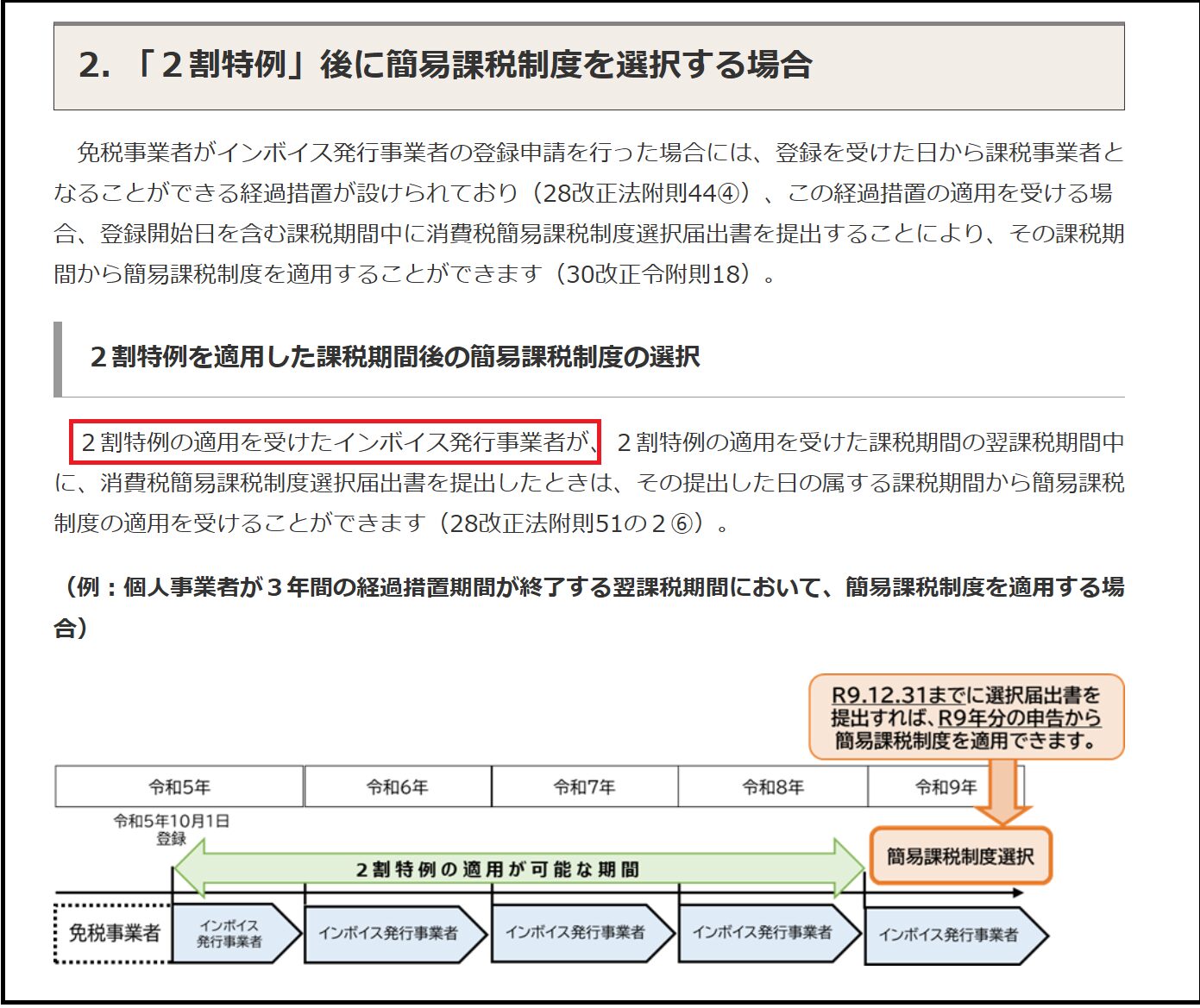Select the dashed 免税事業者 box

point(114,933)
